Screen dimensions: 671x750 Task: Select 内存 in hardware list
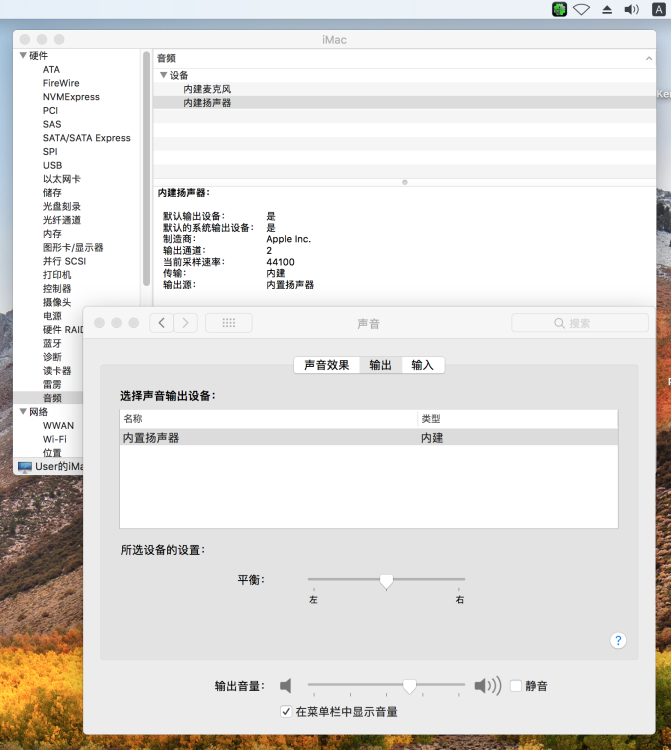pyautogui.click(x=52, y=234)
